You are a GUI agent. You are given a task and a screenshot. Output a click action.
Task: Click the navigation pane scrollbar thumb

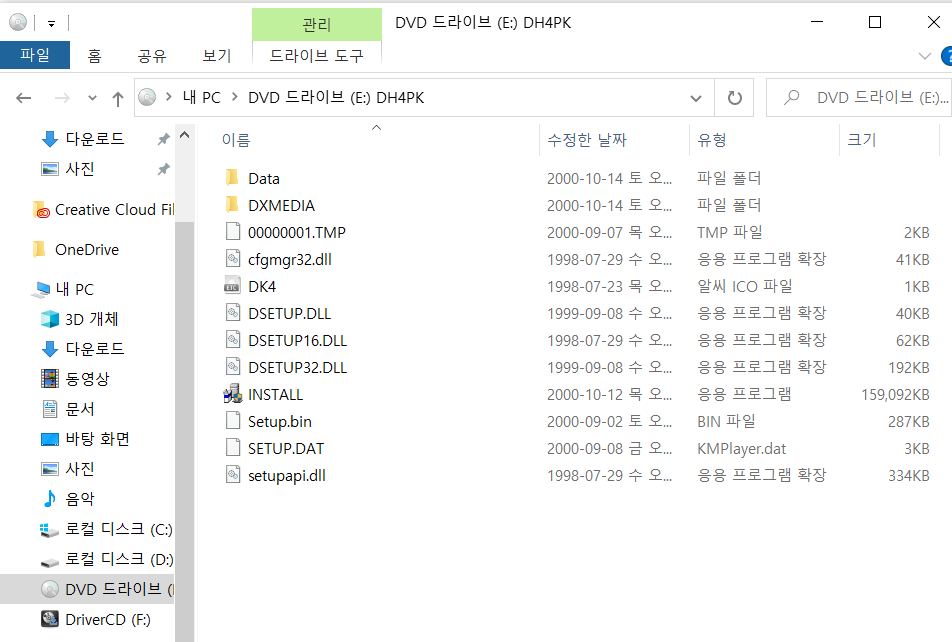pos(184,431)
